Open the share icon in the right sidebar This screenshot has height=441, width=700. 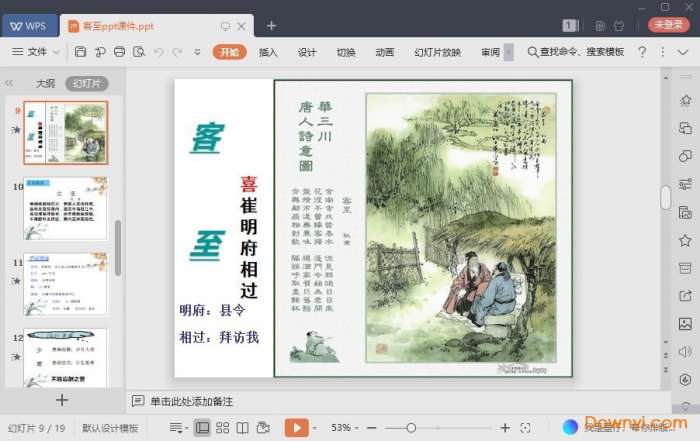(685, 296)
